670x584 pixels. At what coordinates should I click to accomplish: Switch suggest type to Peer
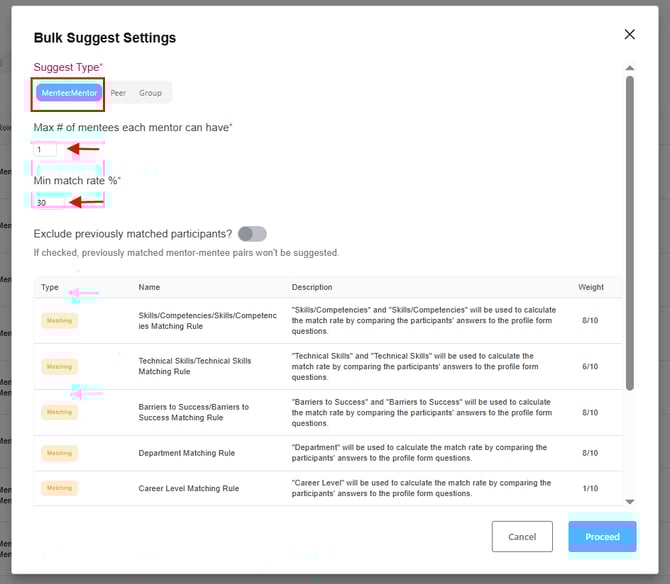coord(118,93)
